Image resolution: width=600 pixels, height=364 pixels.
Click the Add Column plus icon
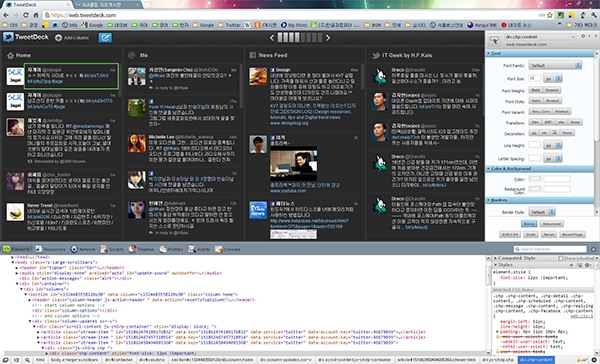click(59, 38)
